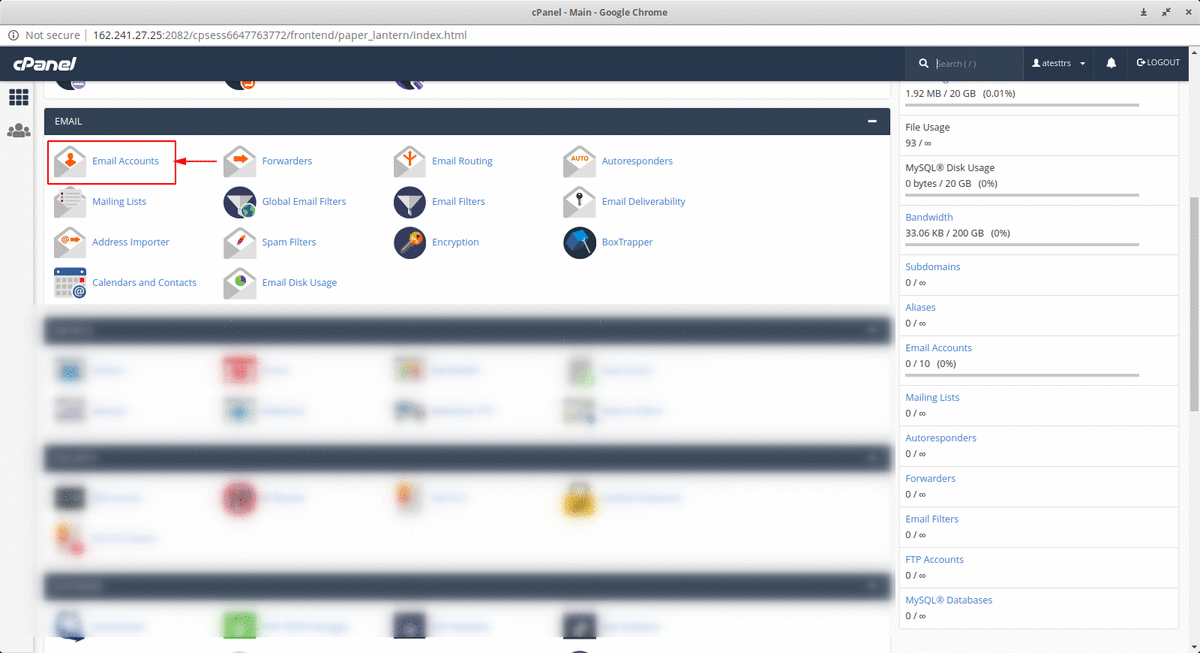The image size is (1200, 653).
Task: Click the cPanel logo
Action: coord(44,63)
